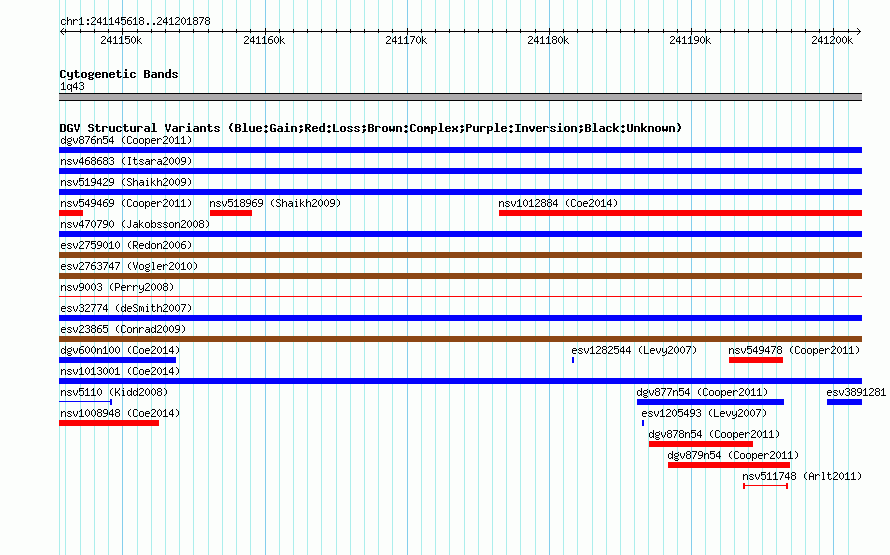The height and width of the screenshot is (555, 890).
Task: Click the 241160k ruler tick label
Action: 264,40
